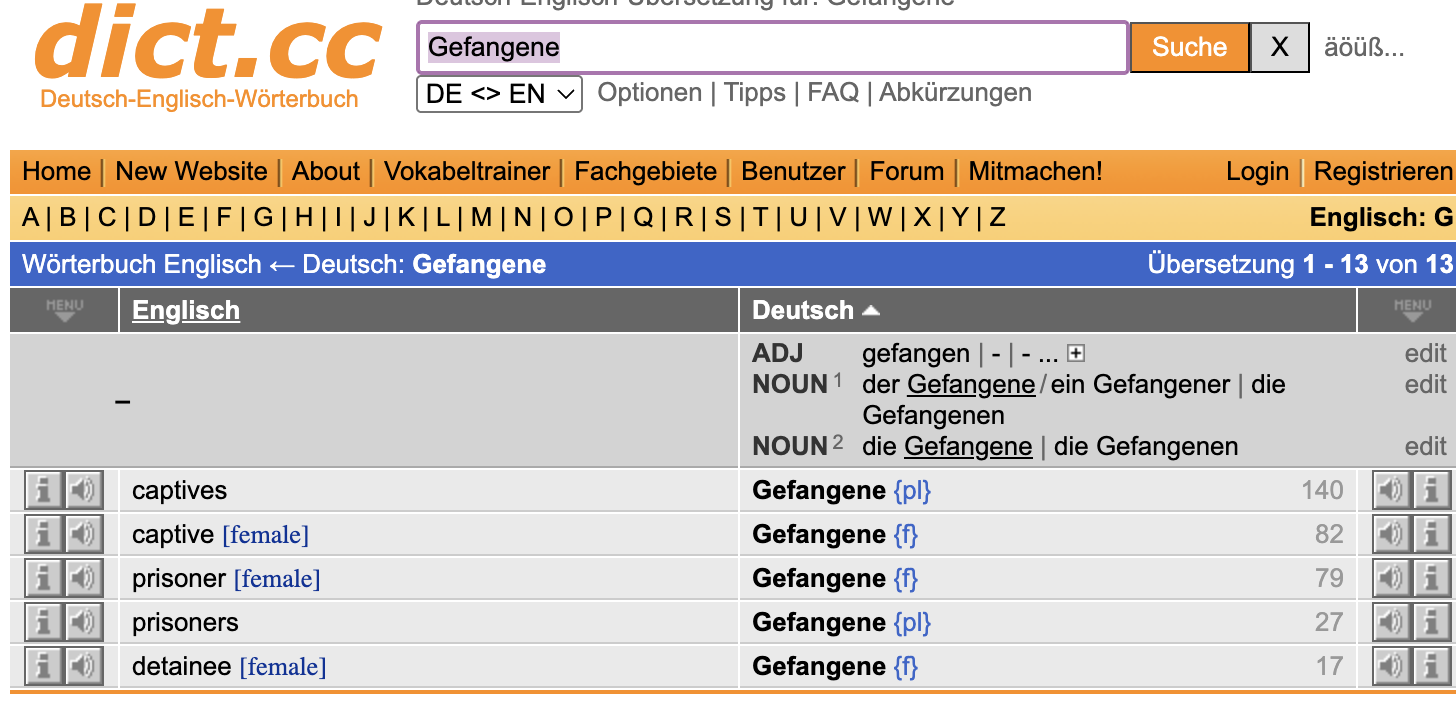Play German audio for Gefangene in captives row
This screenshot has height=704, width=1456.
(1391, 490)
